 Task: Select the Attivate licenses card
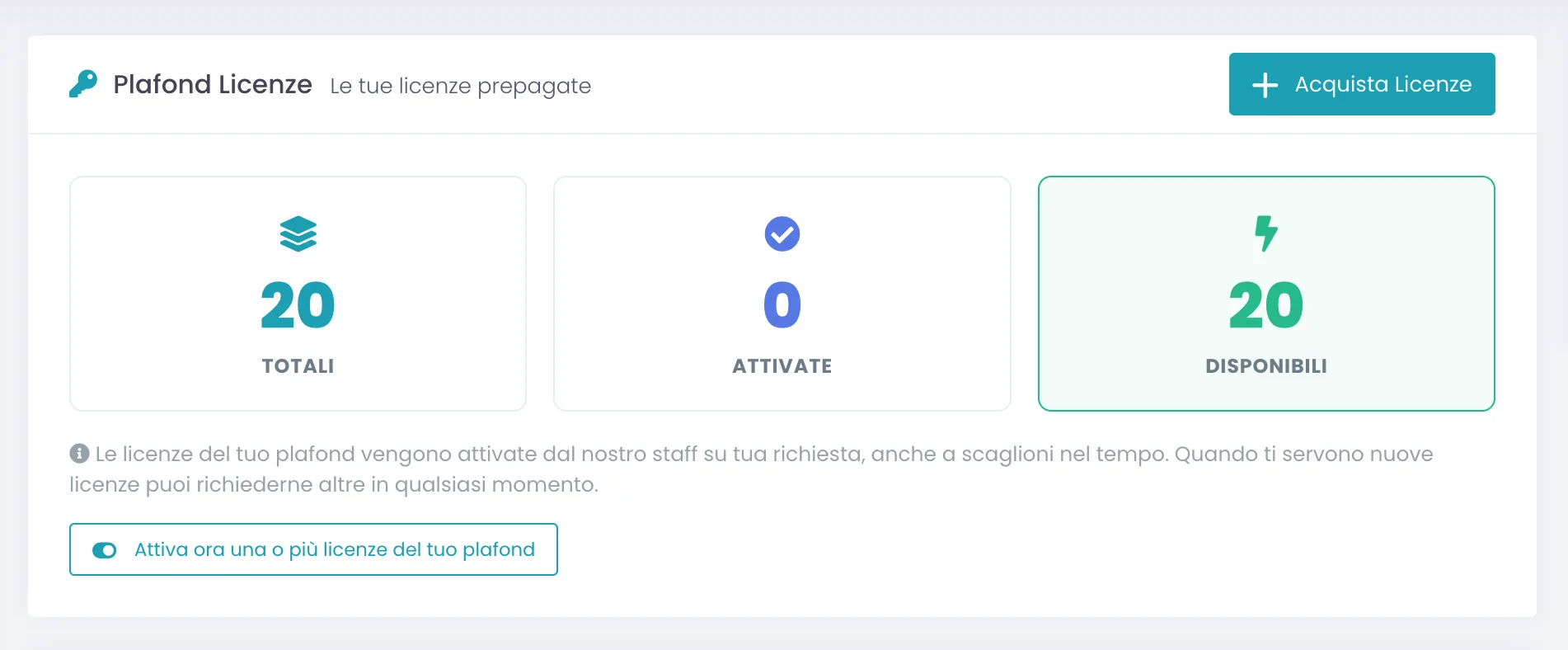(x=782, y=294)
